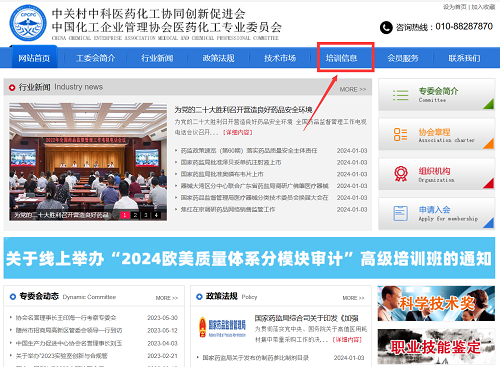The width and height of the screenshot is (500, 367).
Task: Go to 政策法规 in navigation bar
Action: point(218,58)
